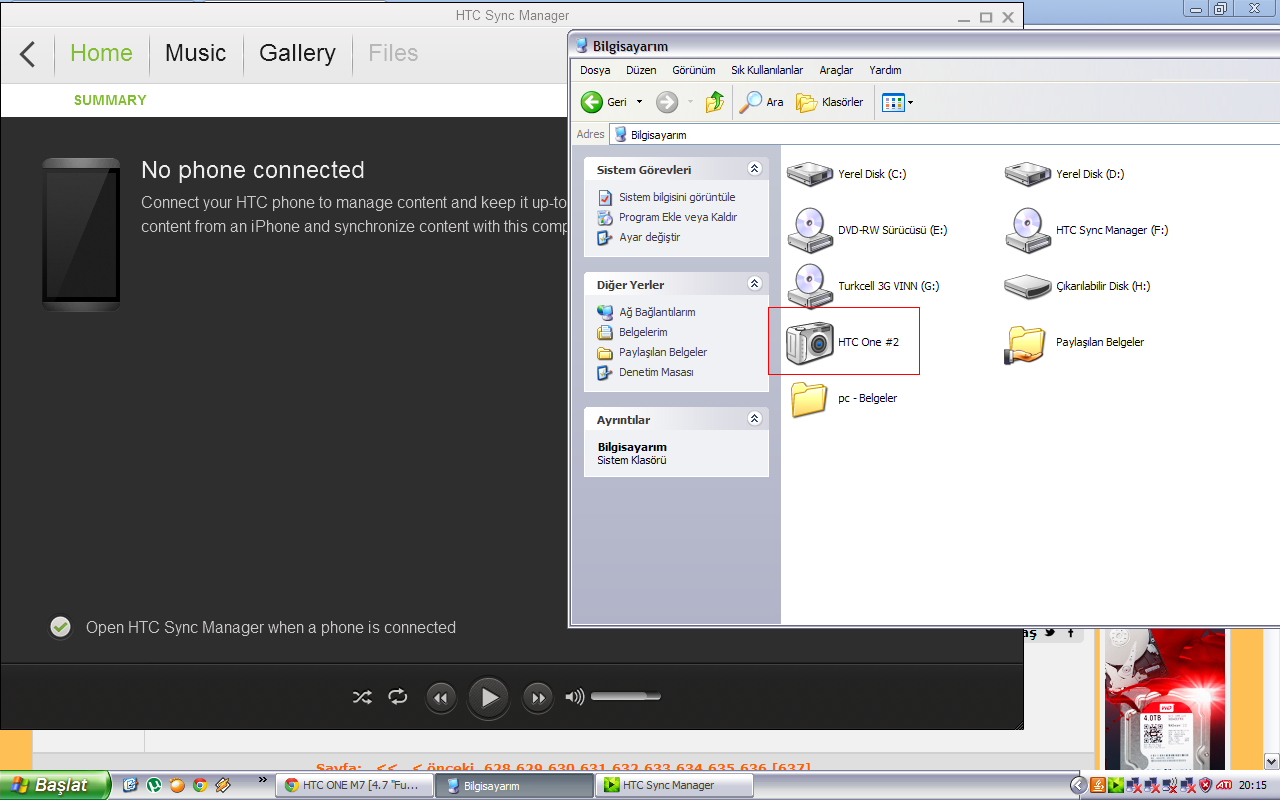
Task: Select the 'pc - Belgeler' folder icon
Action: tap(810, 398)
